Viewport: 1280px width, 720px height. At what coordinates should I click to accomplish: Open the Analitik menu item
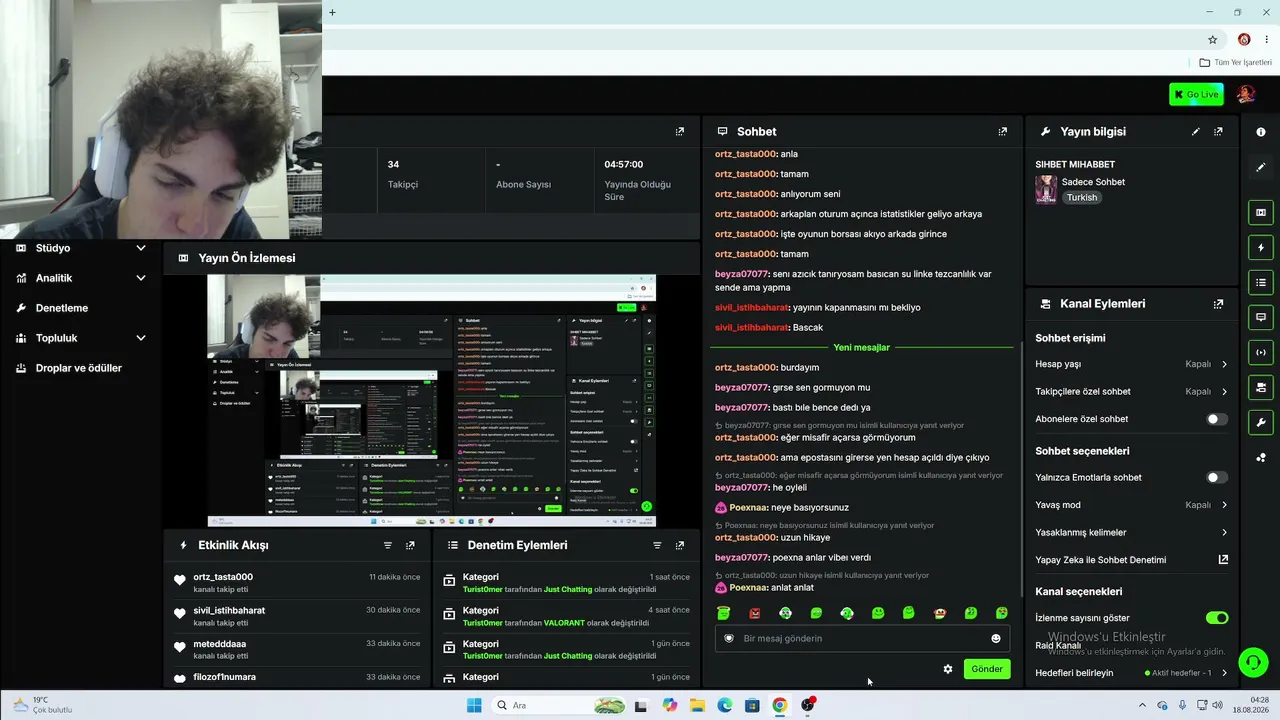[54, 278]
